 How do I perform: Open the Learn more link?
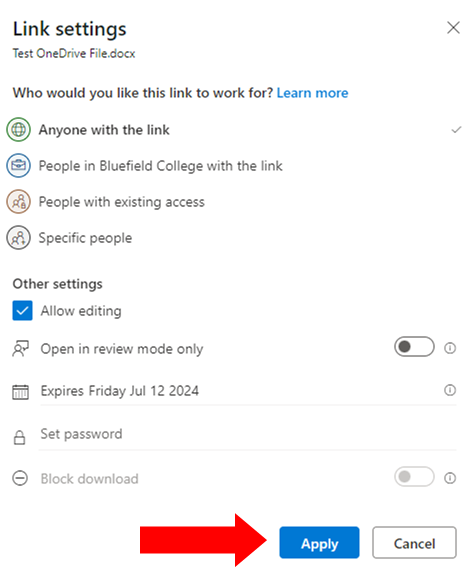click(x=312, y=93)
